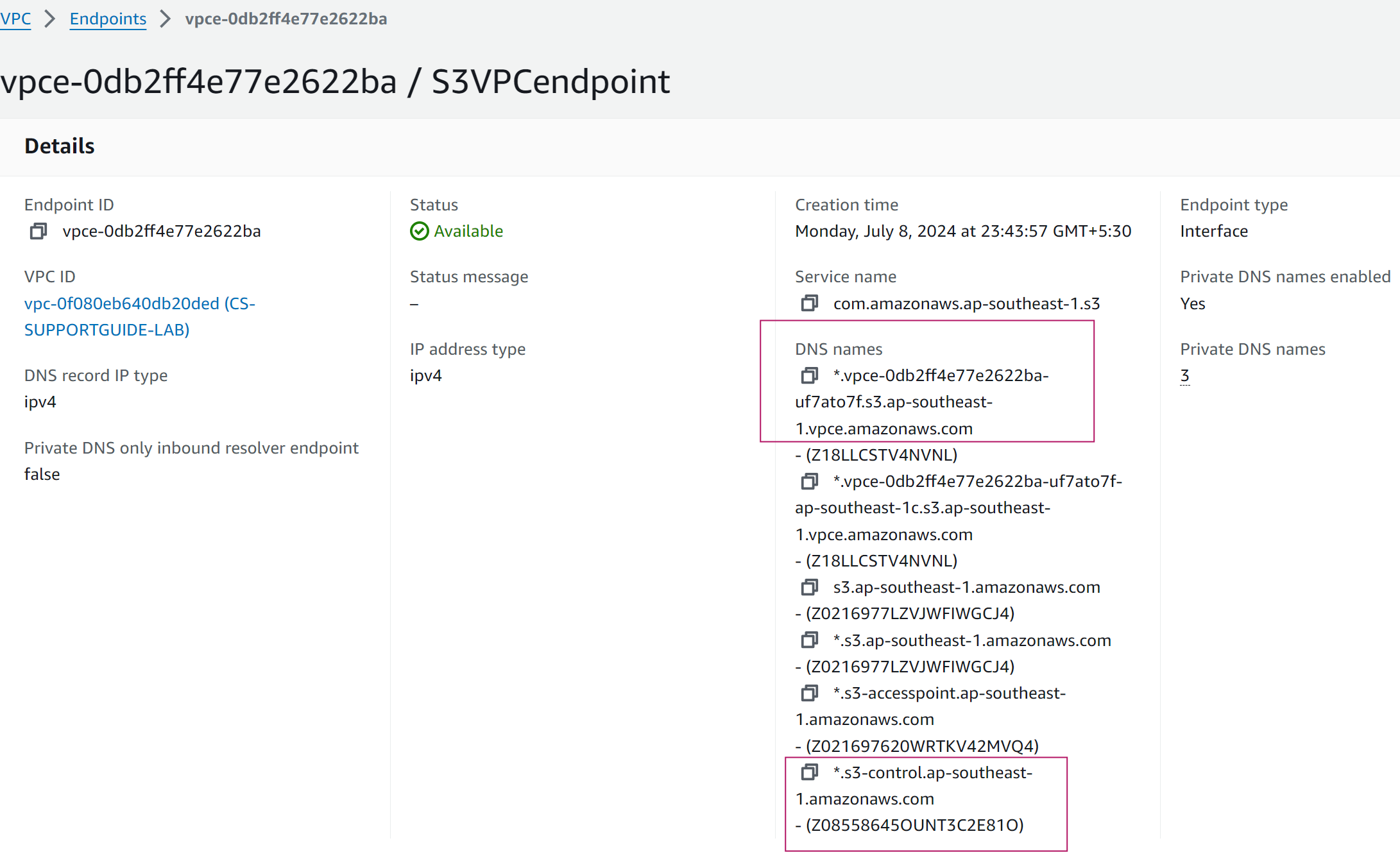The width and height of the screenshot is (1400, 852).
Task: Click the IP address type value ipv4
Action: click(x=426, y=375)
